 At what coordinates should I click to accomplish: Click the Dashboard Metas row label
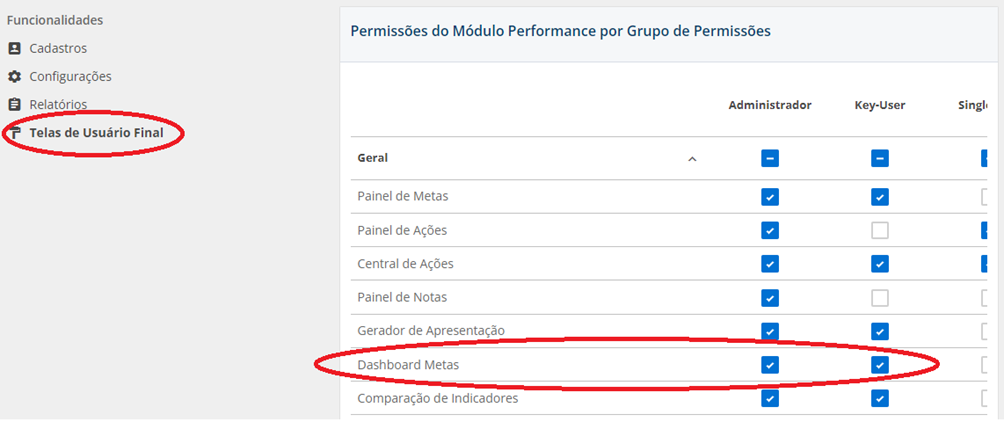pyautogui.click(x=408, y=365)
